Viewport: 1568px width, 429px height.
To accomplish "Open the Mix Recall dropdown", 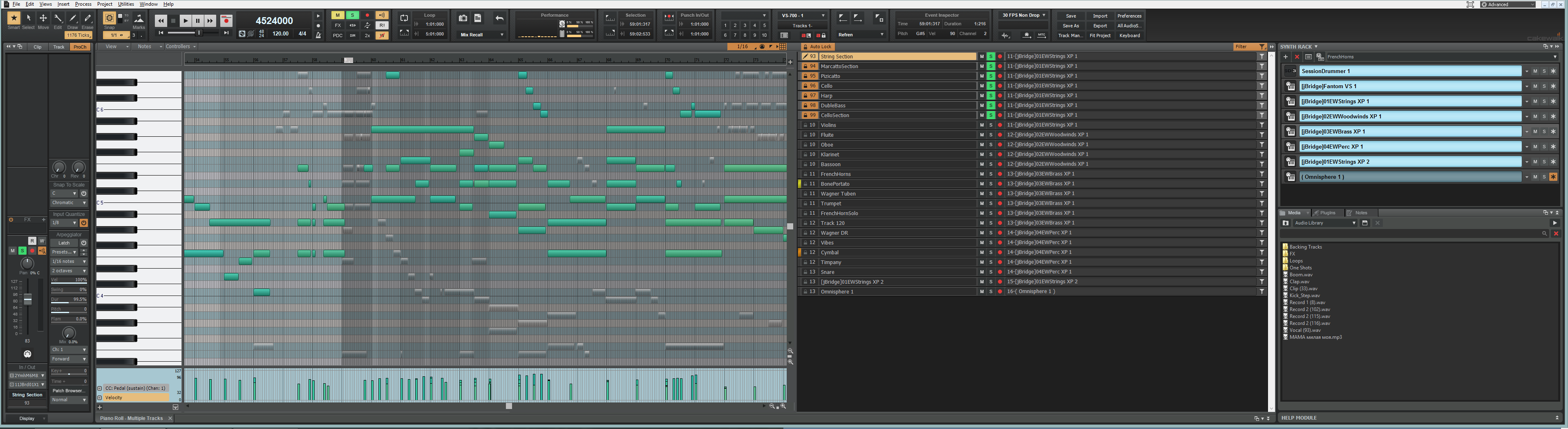I will point(481,35).
